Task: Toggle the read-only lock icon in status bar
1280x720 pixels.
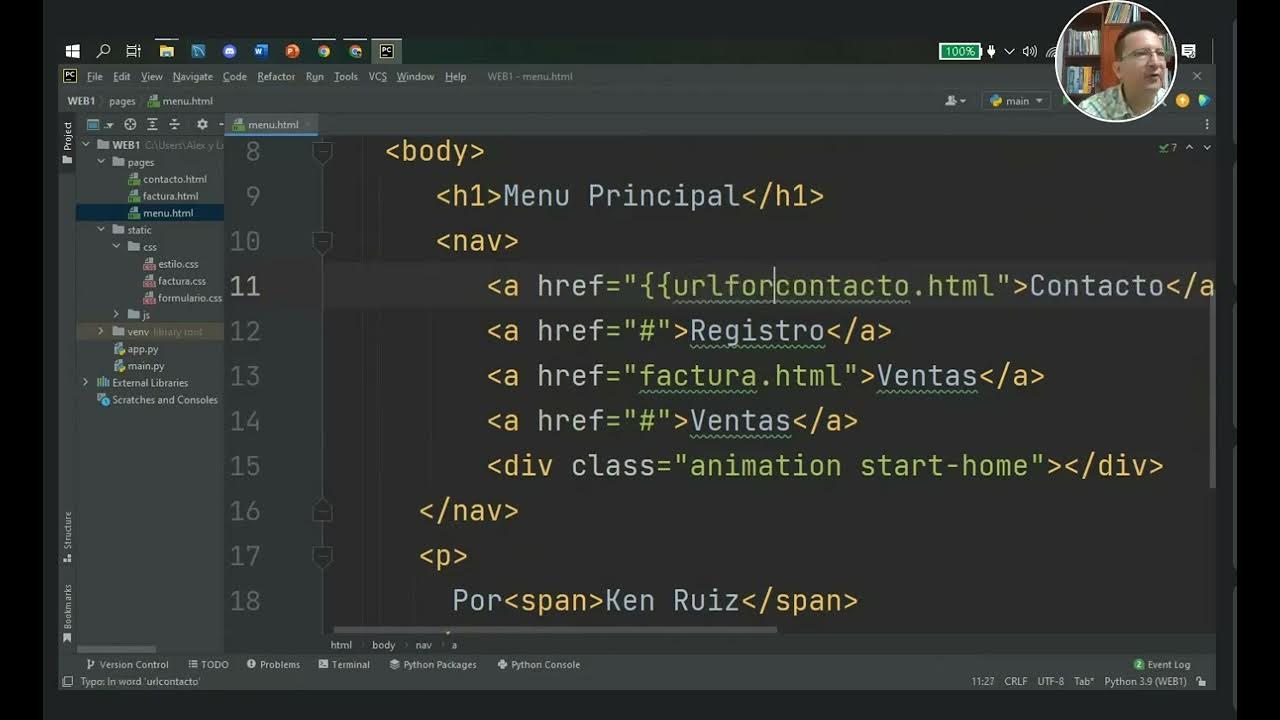Action: tap(1201, 681)
